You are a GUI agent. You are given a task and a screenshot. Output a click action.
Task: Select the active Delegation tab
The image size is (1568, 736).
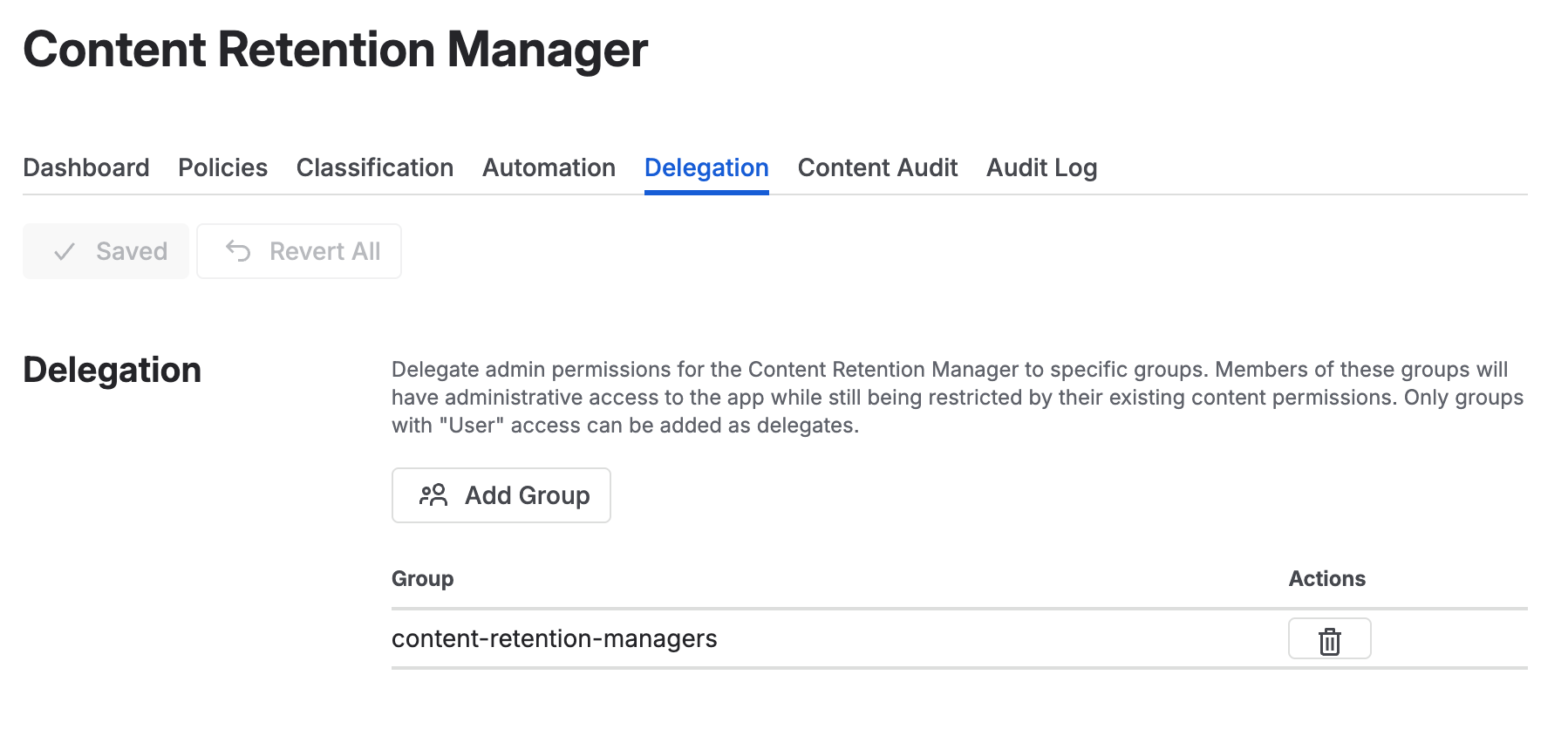706,167
